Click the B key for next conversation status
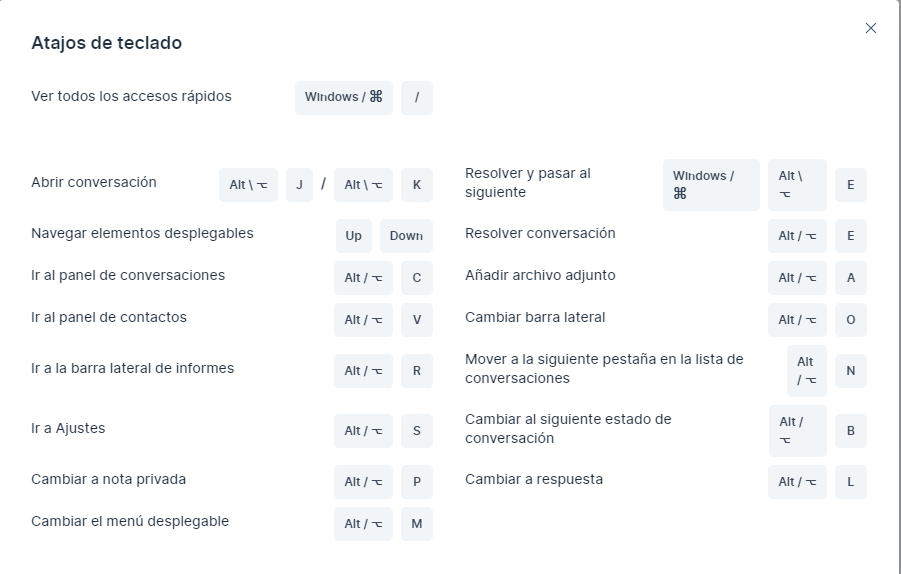Viewport: 901px width, 574px height. point(851,431)
